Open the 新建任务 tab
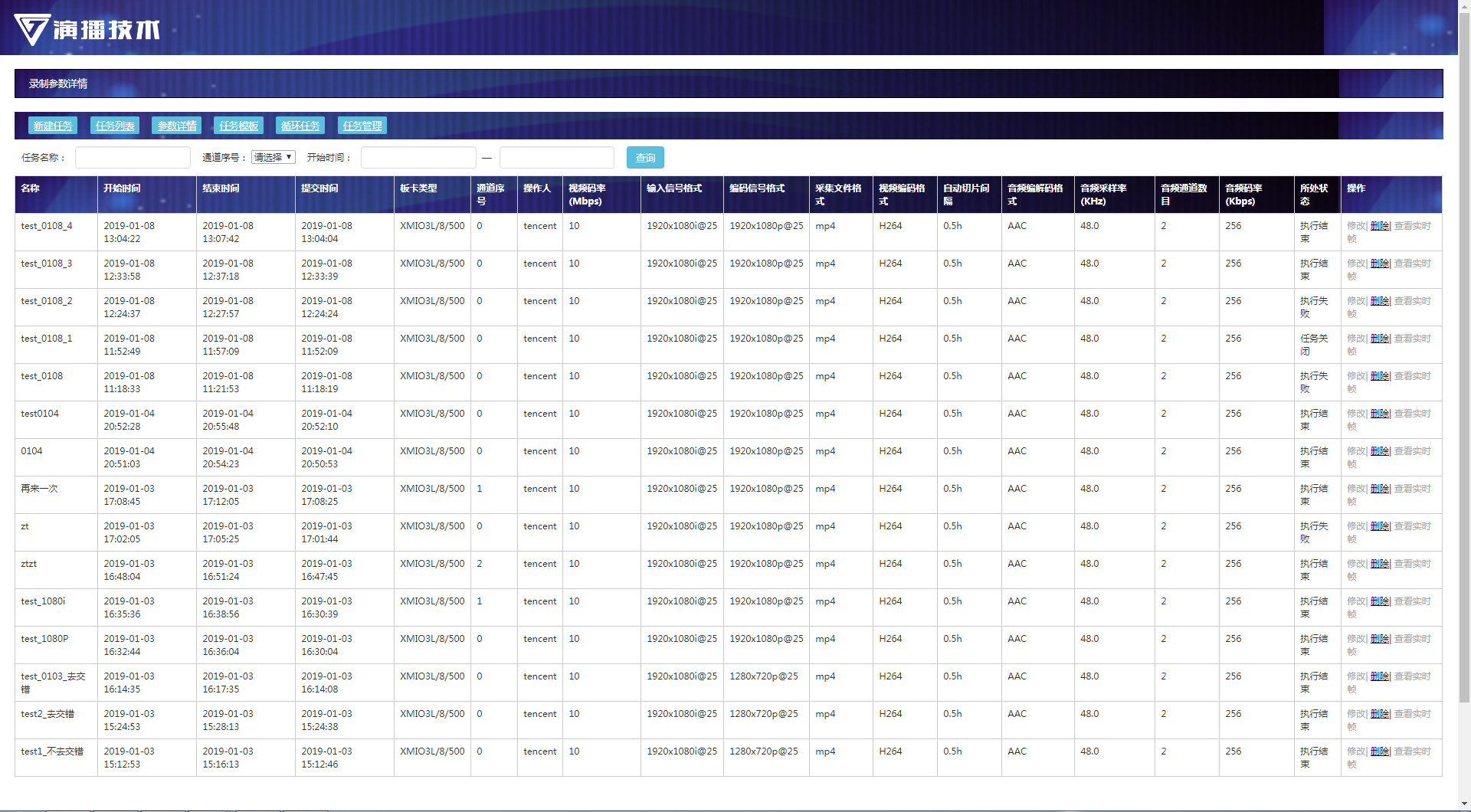This screenshot has width=1471, height=812. click(53, 126)
